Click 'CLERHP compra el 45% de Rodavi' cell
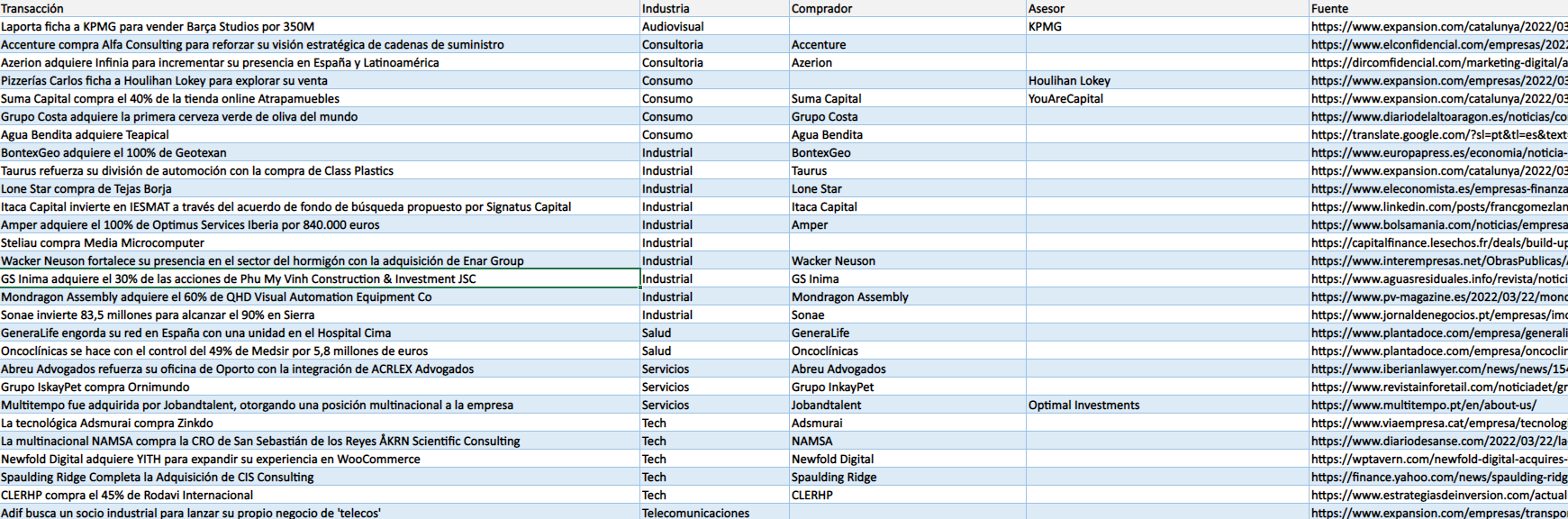 (320, 495)
